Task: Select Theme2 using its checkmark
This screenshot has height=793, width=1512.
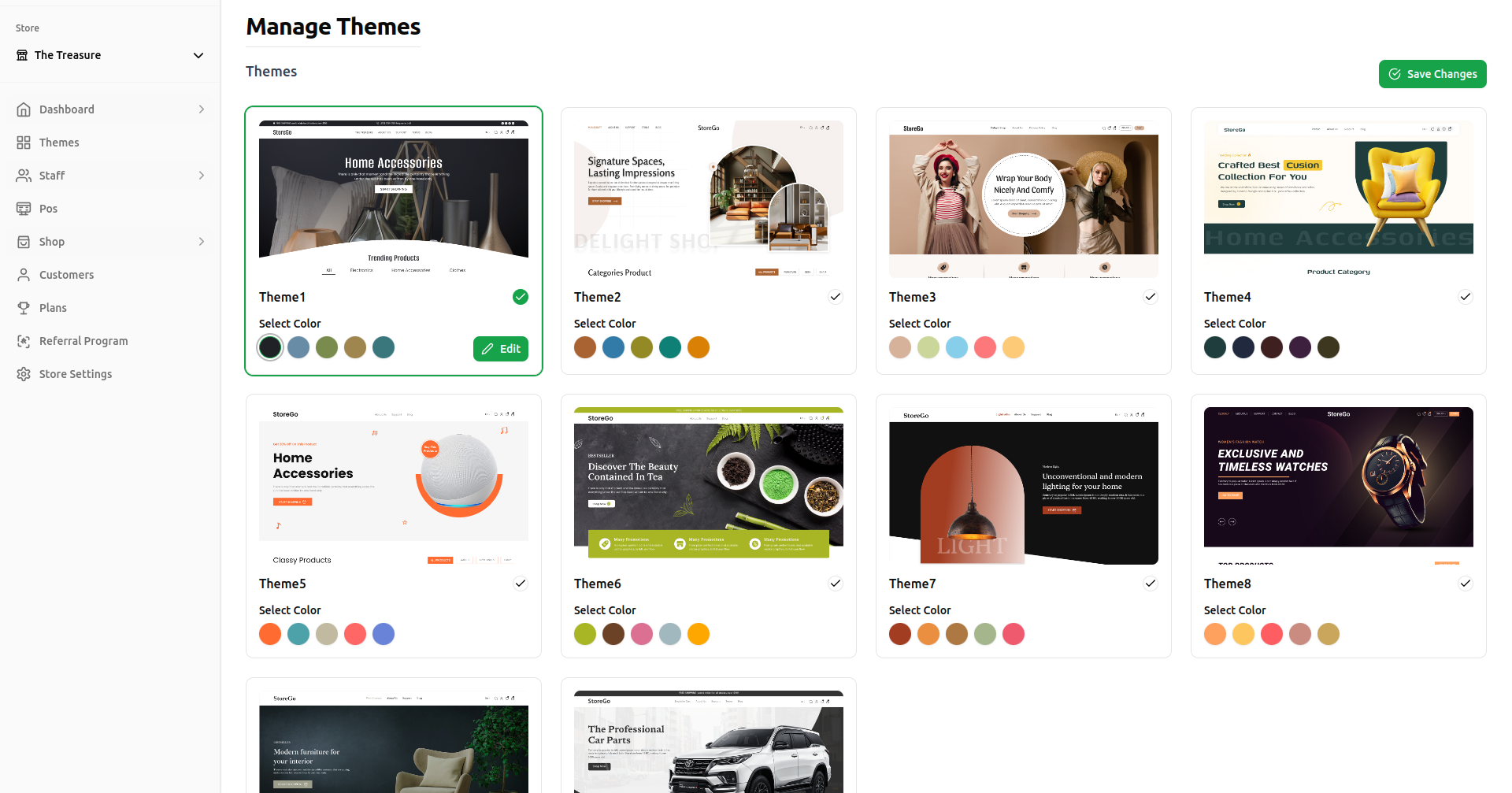Action: pyautogui.click(x=835, y=297)
